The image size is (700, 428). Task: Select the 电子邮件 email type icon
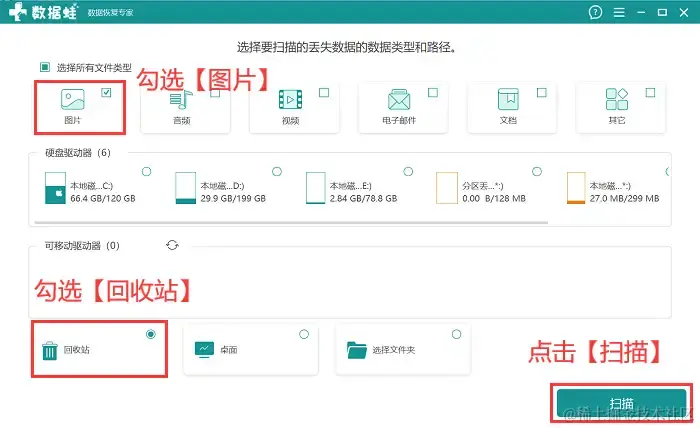pos(399,99)
